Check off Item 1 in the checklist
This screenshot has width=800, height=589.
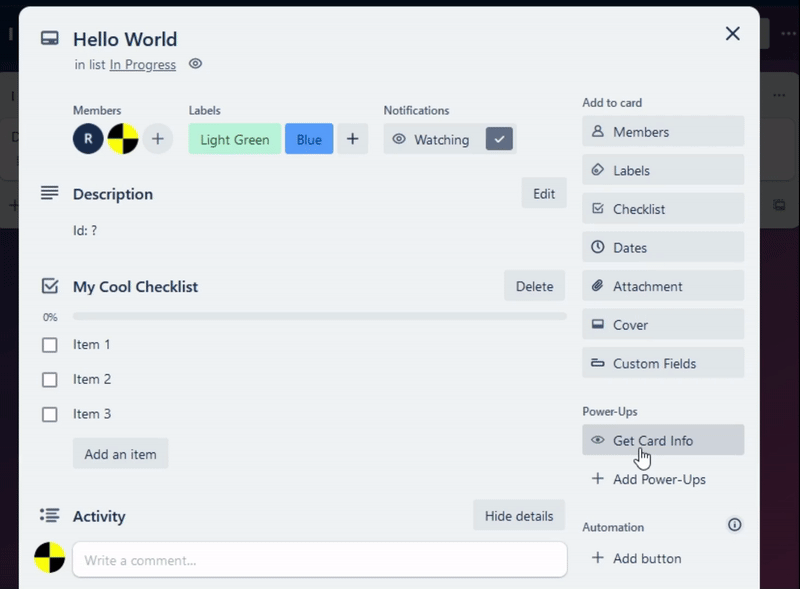[x=49, y=344]
